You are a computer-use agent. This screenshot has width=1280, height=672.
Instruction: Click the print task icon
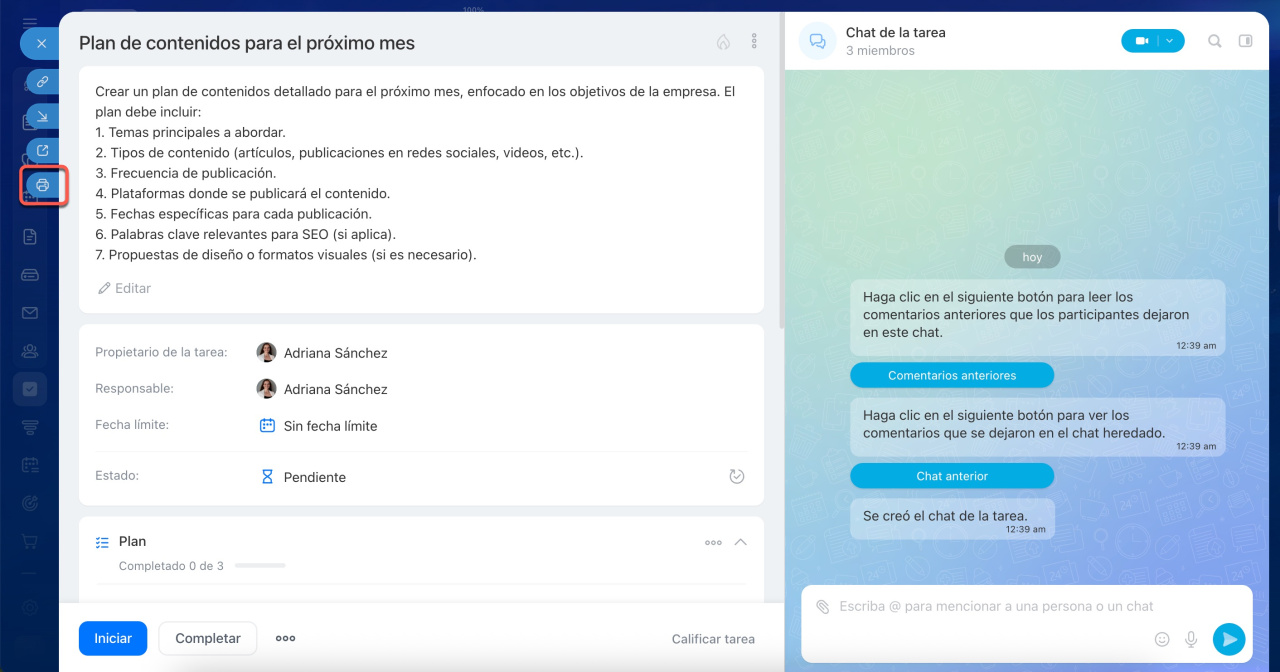43,185
